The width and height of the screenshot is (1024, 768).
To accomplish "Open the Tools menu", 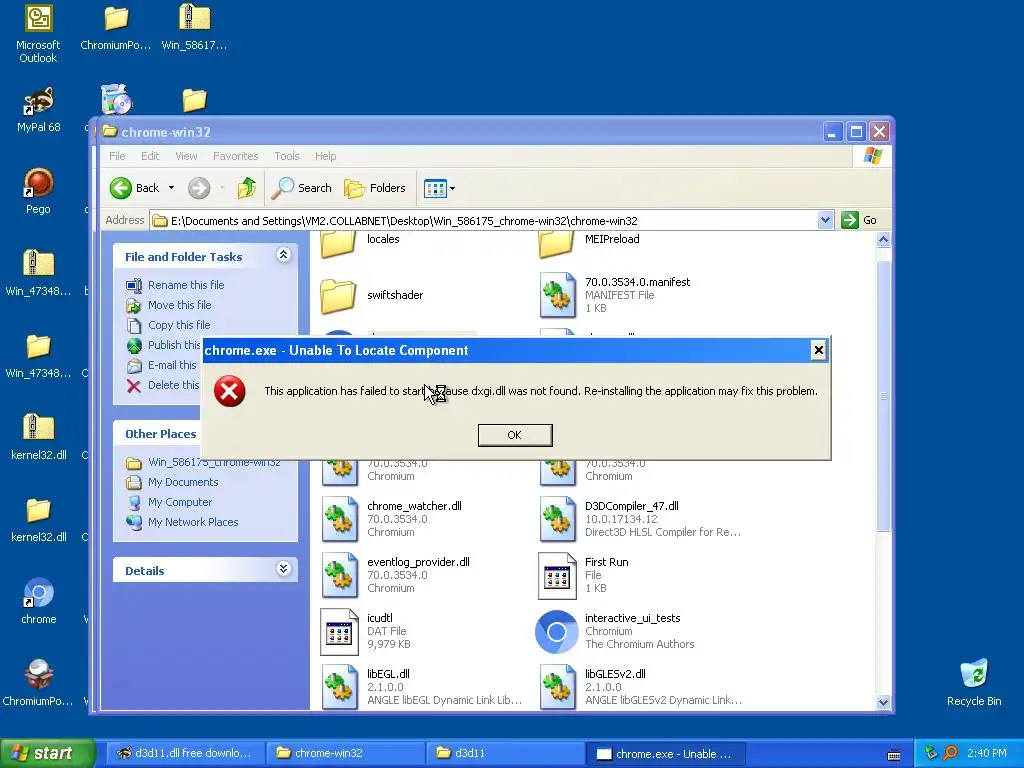I will pos(287,156).
